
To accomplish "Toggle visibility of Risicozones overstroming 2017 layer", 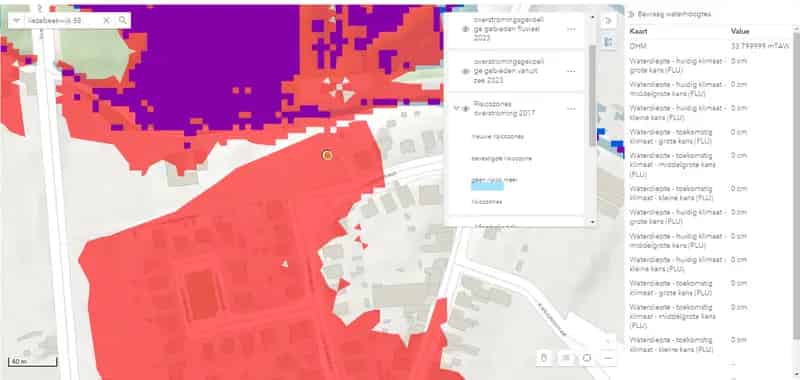I will [x=465, y=109].
